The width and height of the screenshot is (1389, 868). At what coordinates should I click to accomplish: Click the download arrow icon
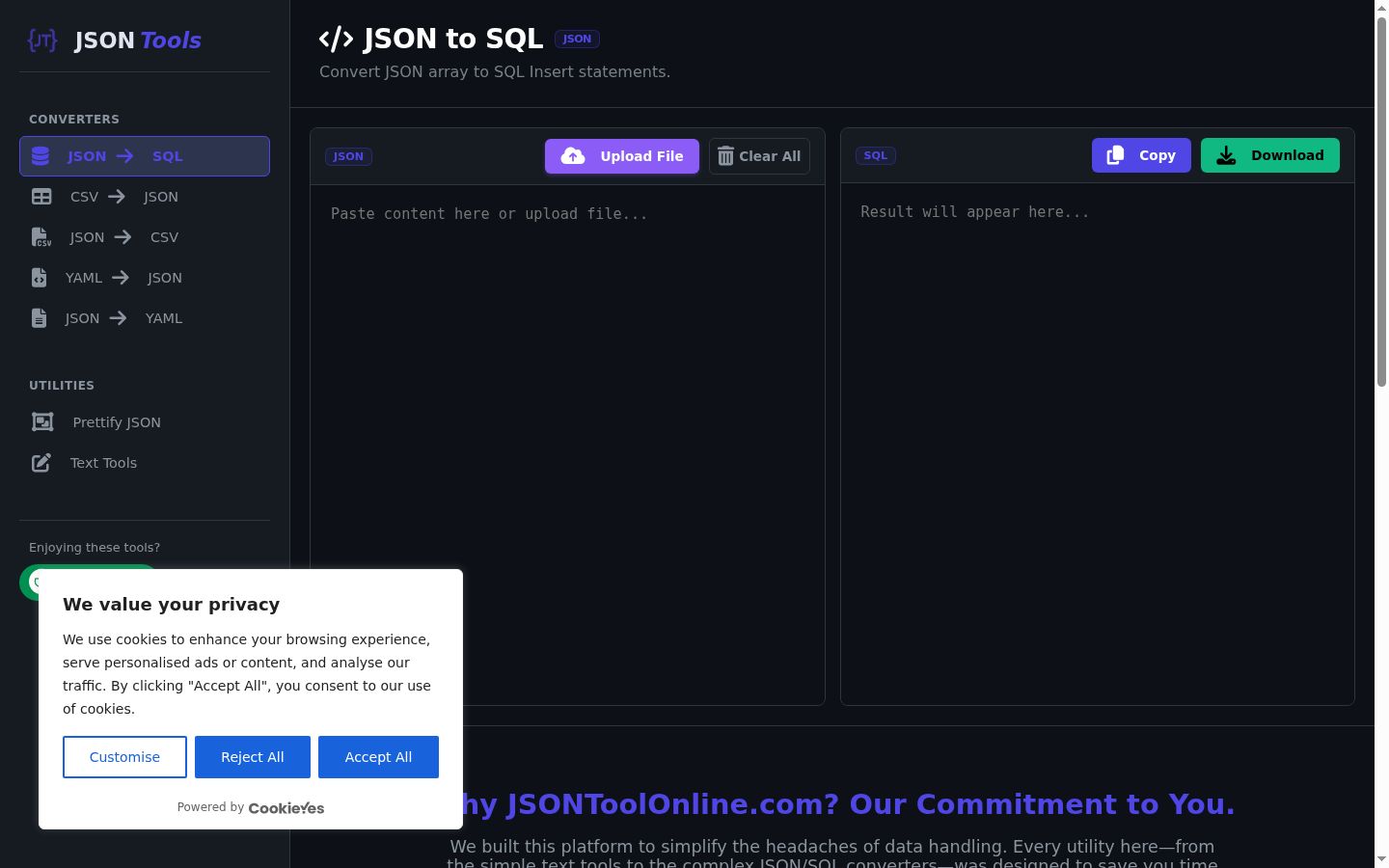coord(1226,155)
